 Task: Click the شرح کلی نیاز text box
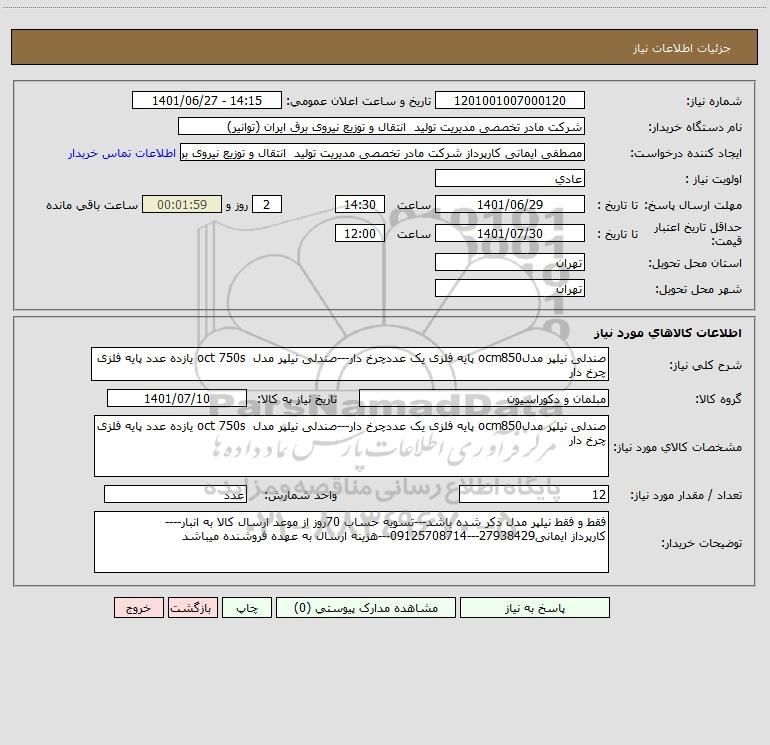pos(350,364)
